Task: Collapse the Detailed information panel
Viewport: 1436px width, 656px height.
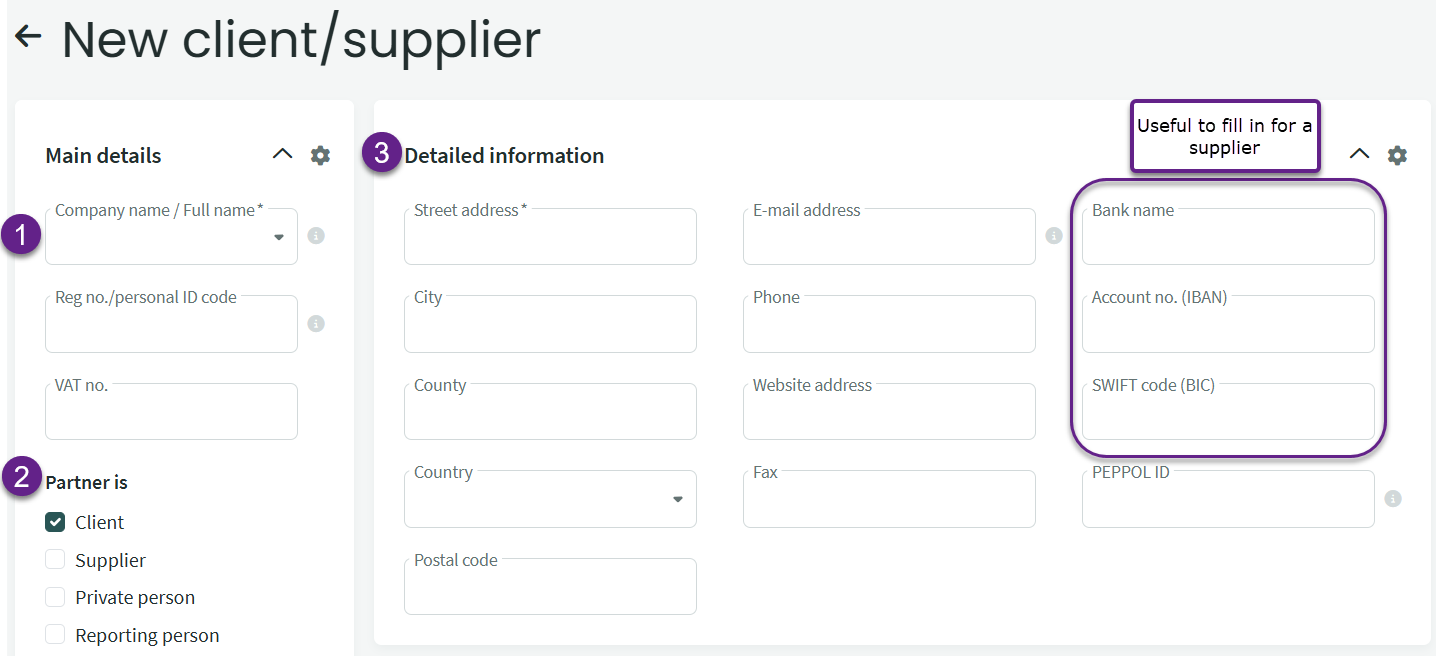Action: pos(1359,154)
